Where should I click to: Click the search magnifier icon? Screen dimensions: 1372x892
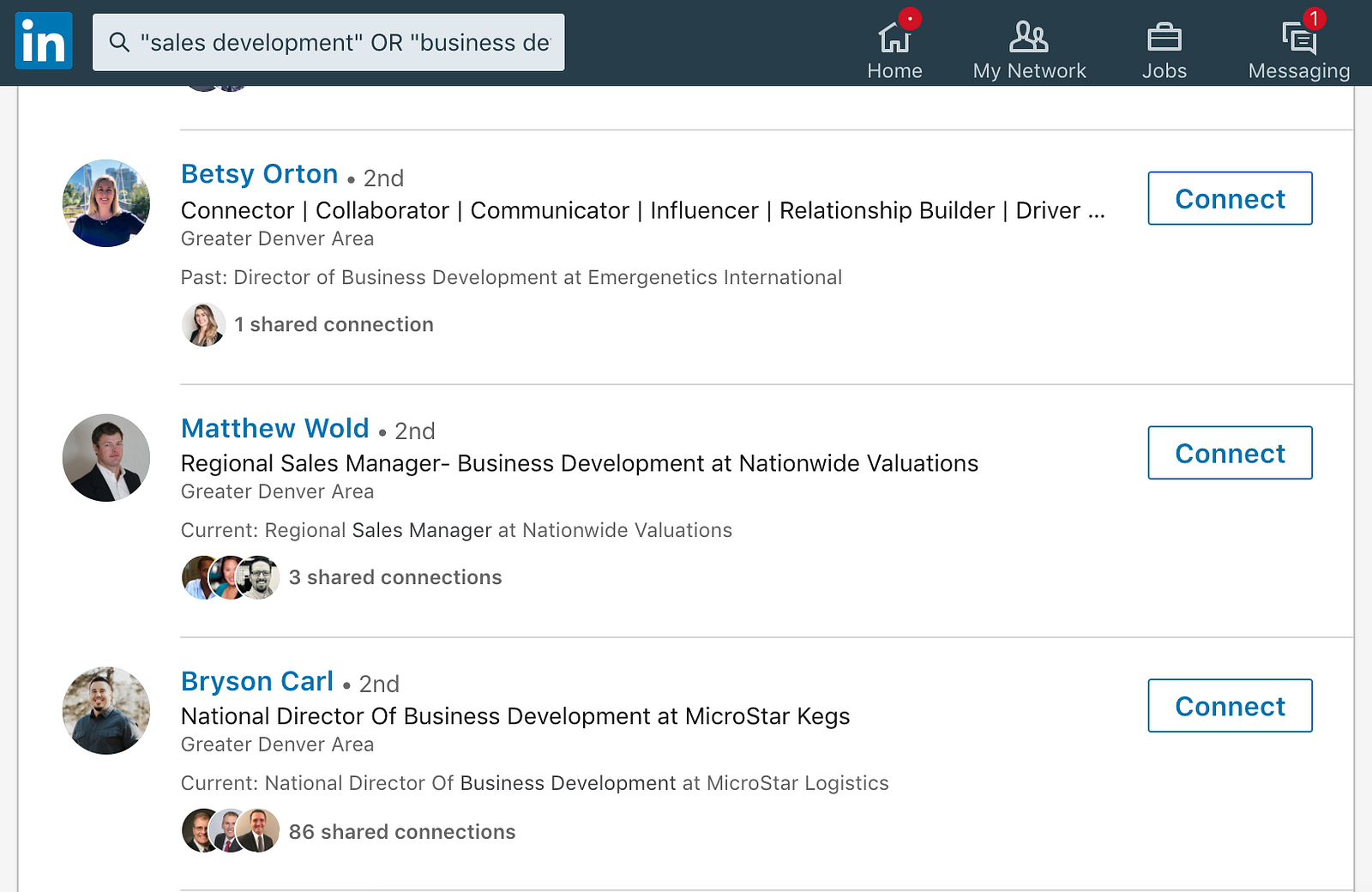pos(119,42)
